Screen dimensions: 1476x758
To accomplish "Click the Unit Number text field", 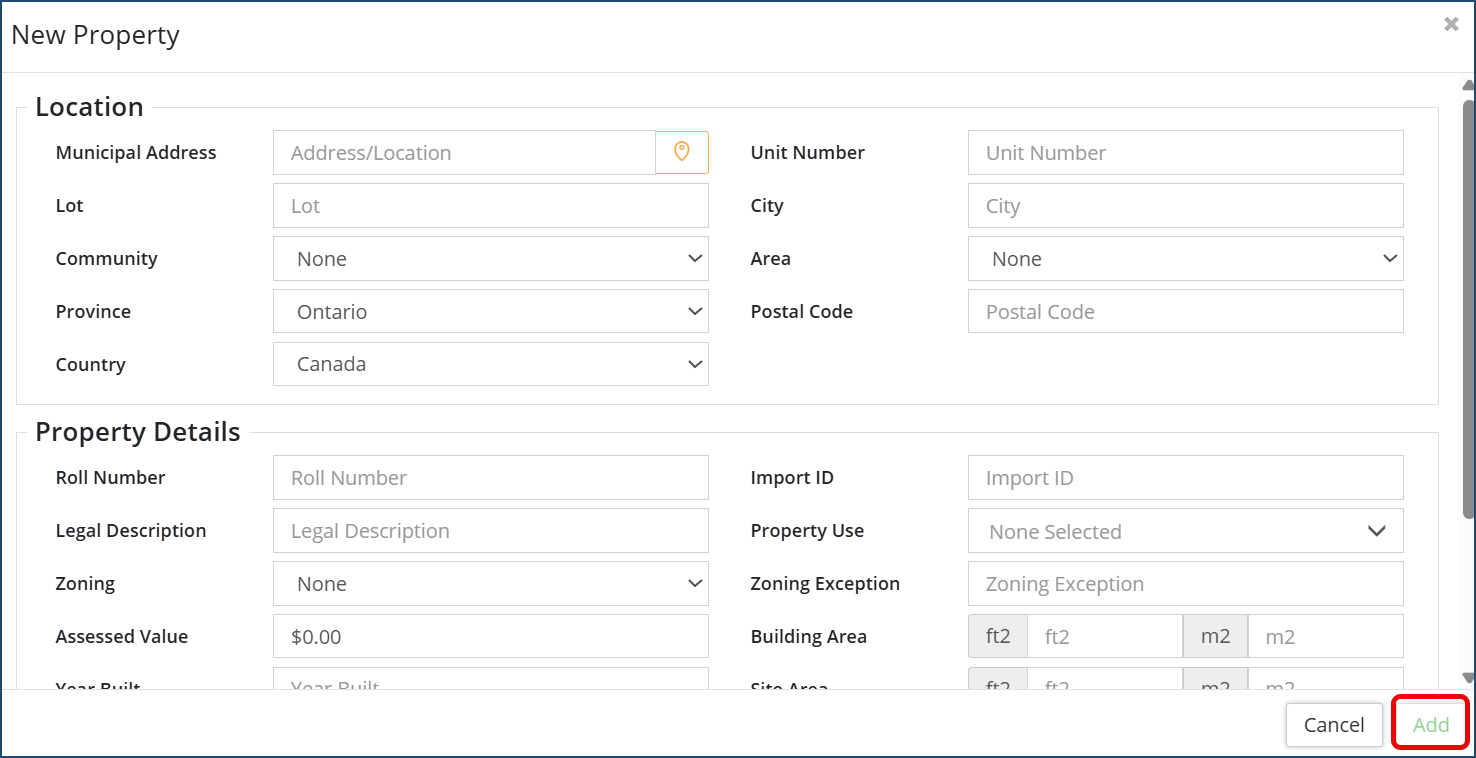I will [1185, 153].
